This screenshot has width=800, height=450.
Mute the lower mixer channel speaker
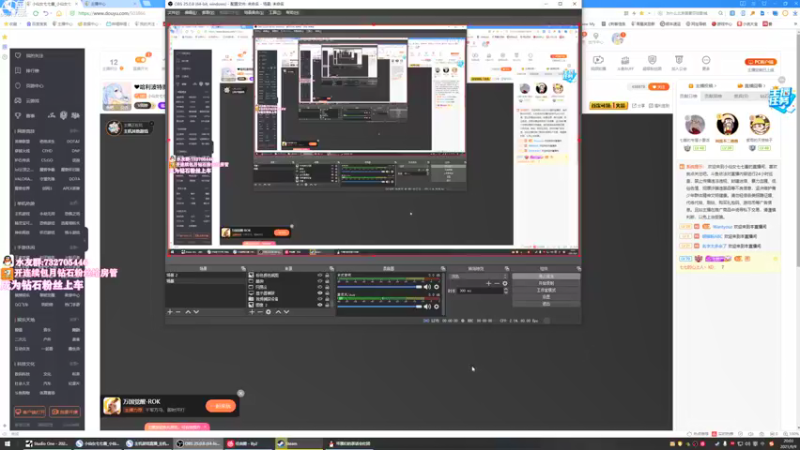(427, 307)
